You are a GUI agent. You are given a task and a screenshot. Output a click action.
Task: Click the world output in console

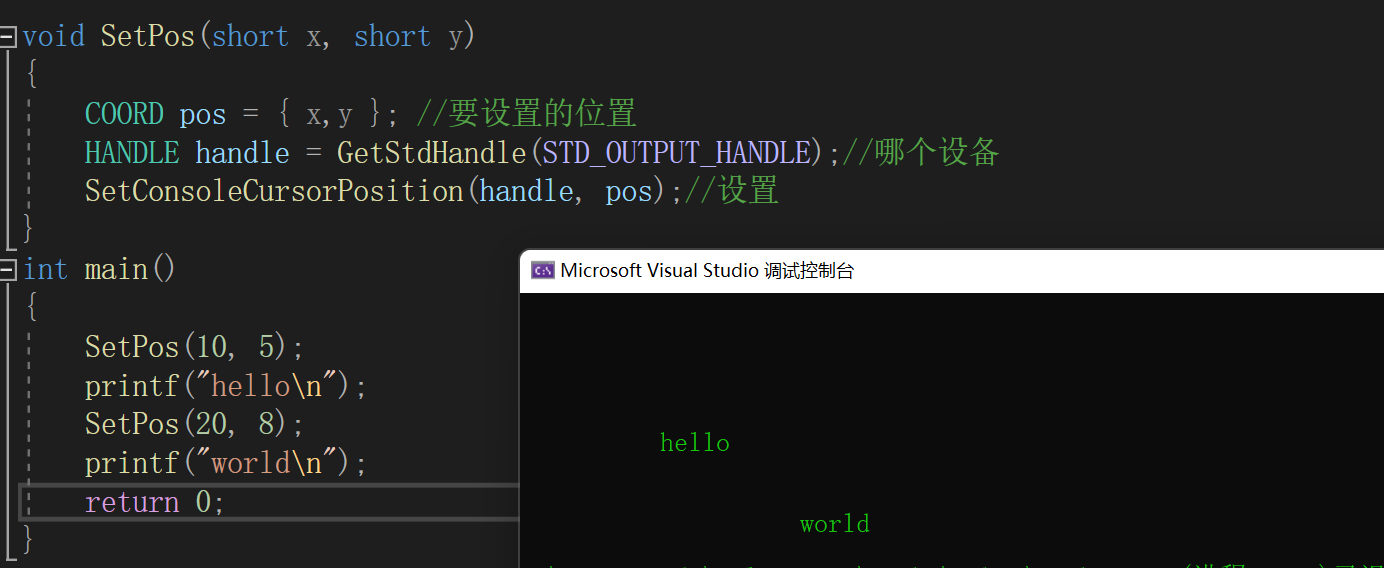(x=835, y=524)
